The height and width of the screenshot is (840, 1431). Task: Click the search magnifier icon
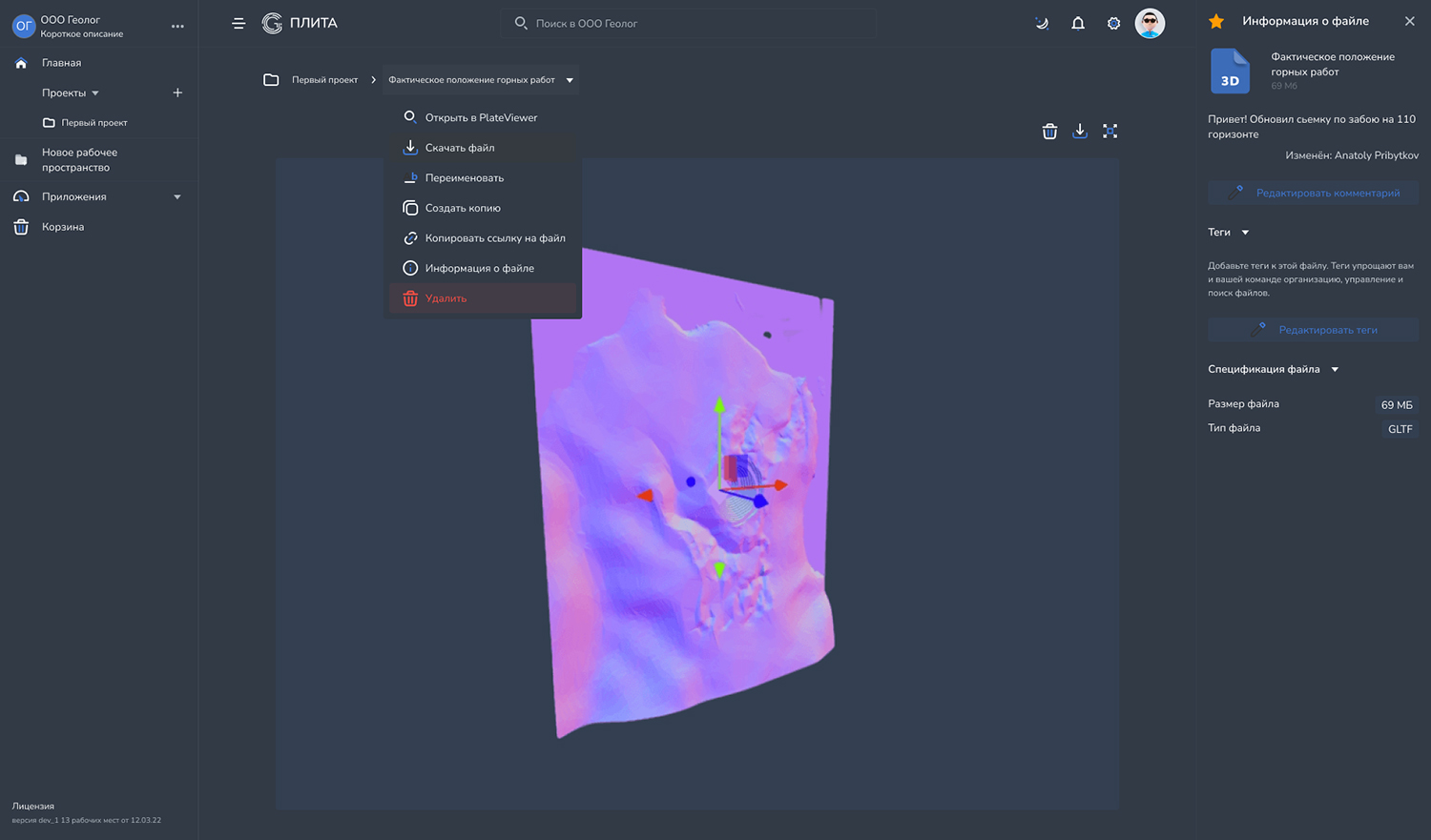click(521, 23)
